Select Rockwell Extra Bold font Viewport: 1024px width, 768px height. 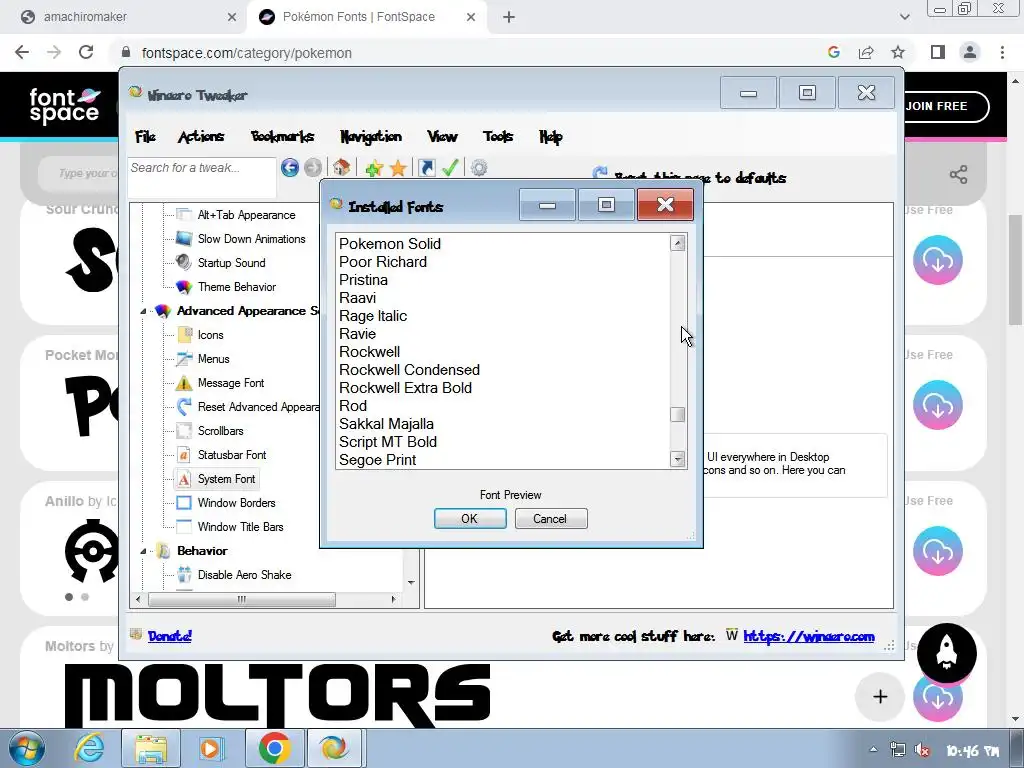[406, 388]
